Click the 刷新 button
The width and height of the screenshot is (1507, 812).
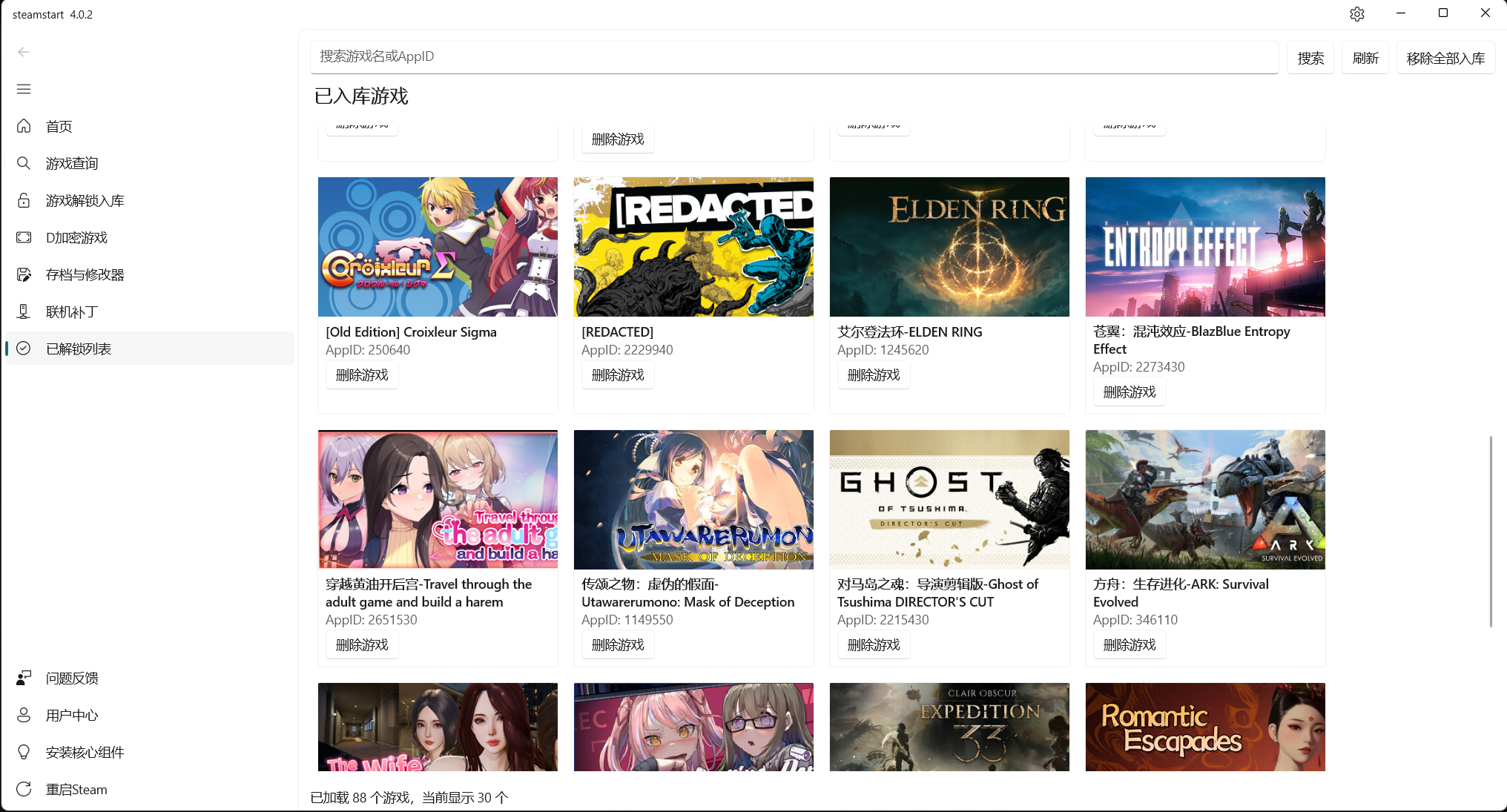1365,58
